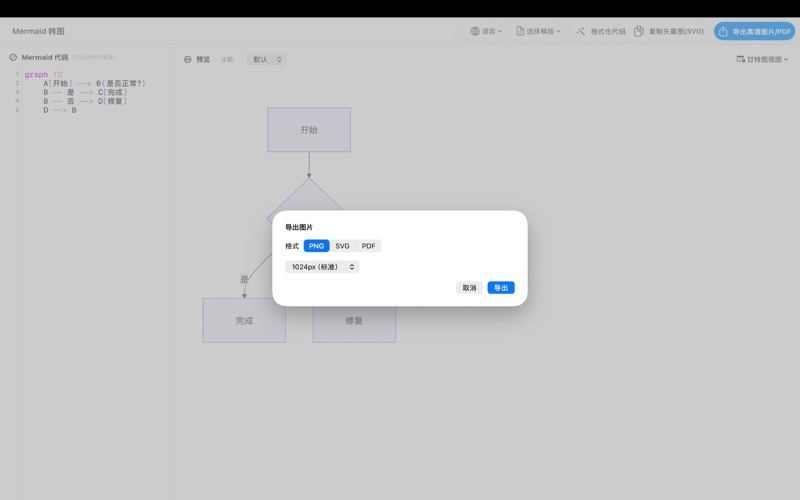Select the 开始 node in the diagram
Image resolution: width=800 pixels, height=500 pixels.
tap(309, 130)
